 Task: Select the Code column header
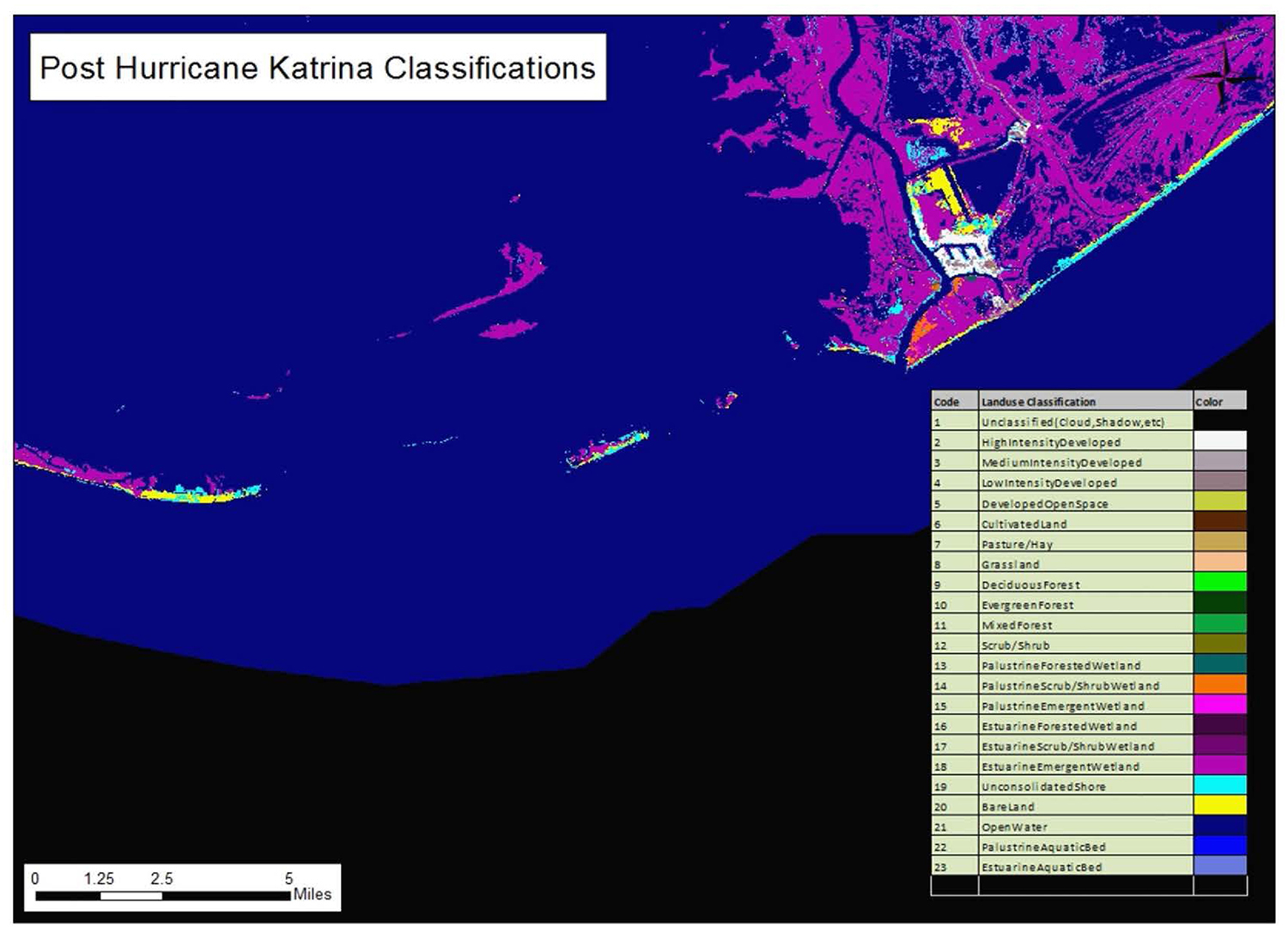pos(945,401)
